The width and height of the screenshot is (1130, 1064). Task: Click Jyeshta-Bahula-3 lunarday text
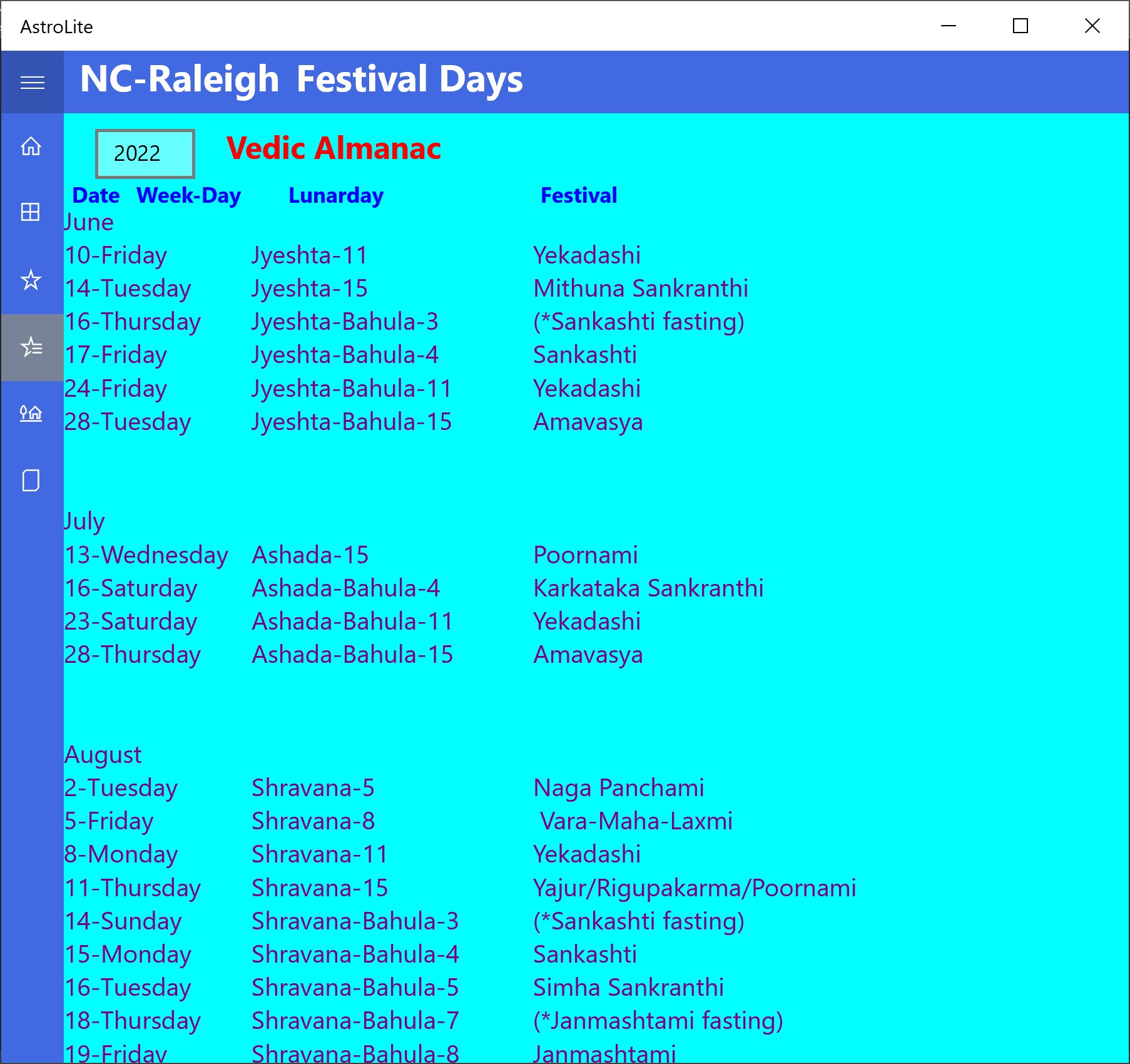point(345,322)
